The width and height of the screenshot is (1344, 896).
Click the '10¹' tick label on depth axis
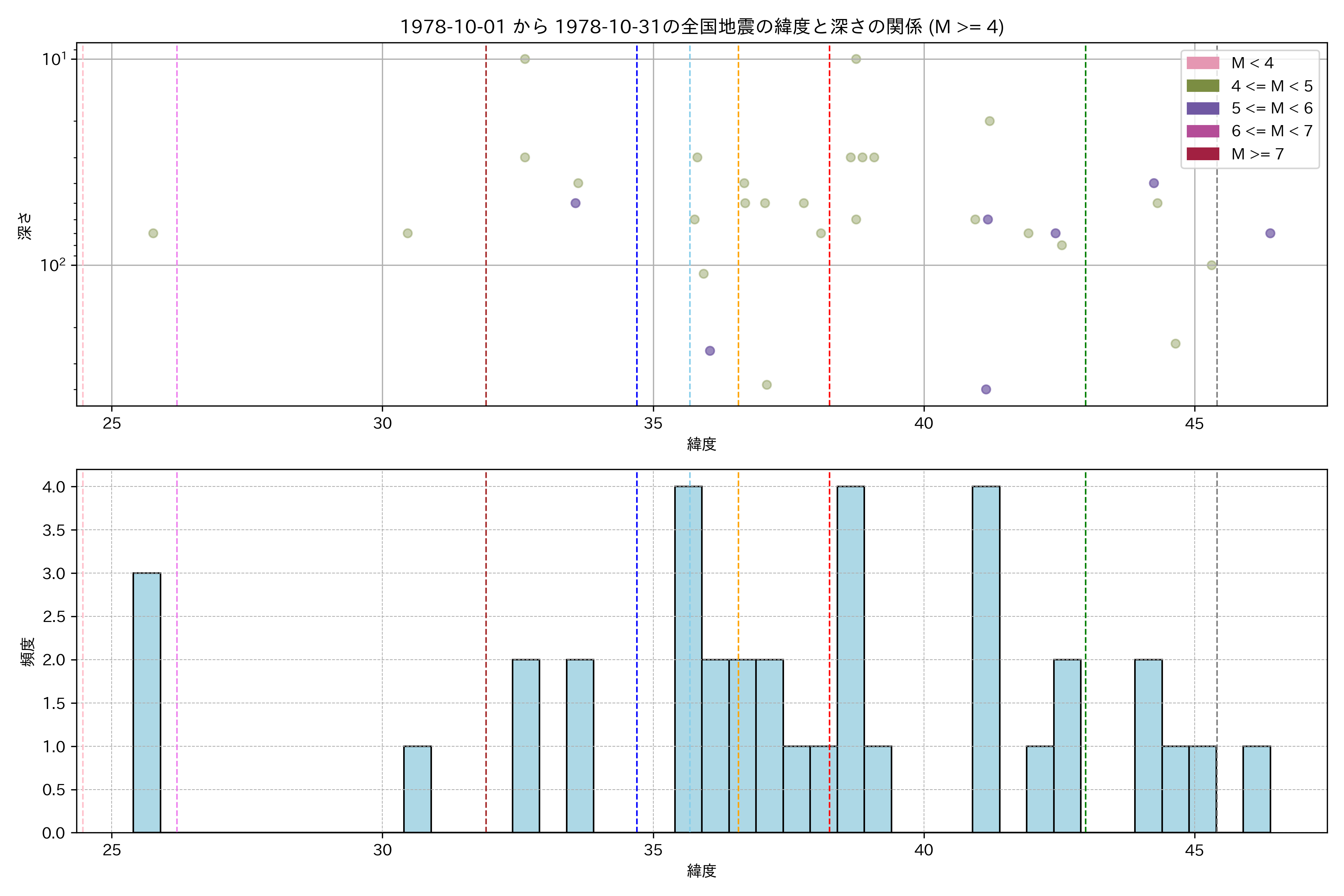tap(54, 59)
